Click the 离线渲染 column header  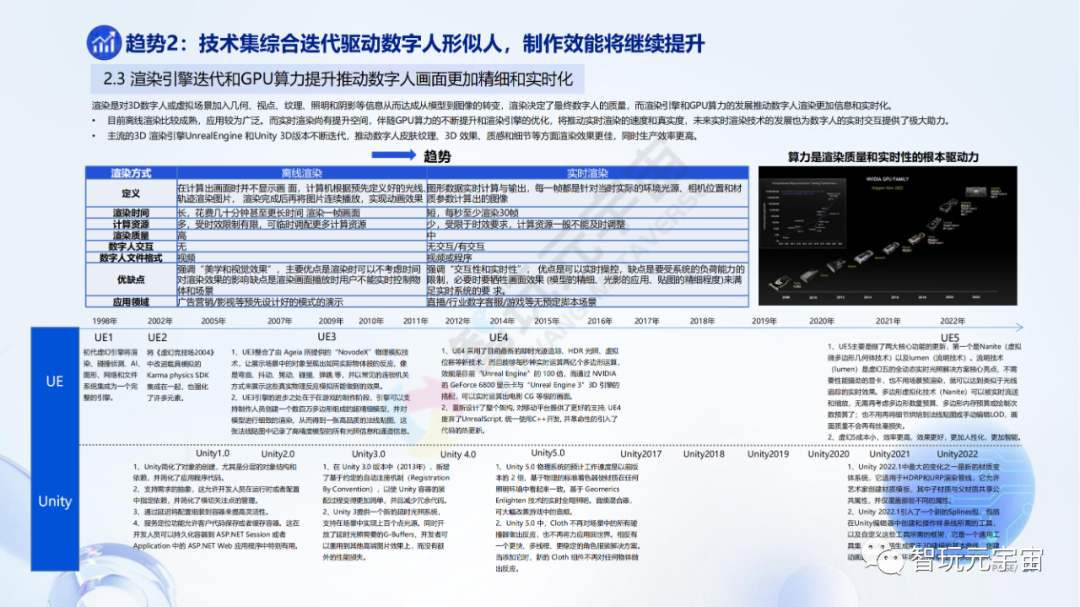[302, 173]
